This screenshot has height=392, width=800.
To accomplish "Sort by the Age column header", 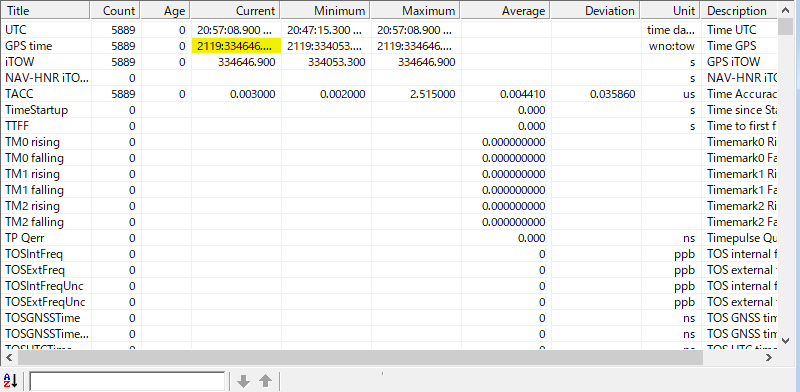I will [x=165, y=11].
